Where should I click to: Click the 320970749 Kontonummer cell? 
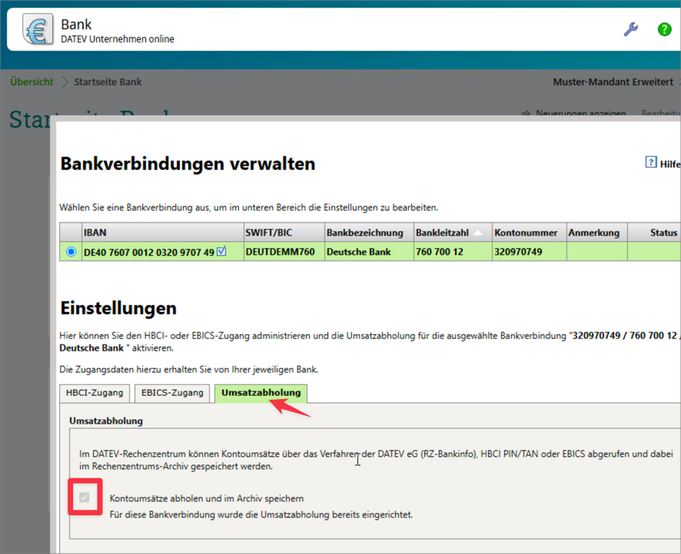pos(529,252)
